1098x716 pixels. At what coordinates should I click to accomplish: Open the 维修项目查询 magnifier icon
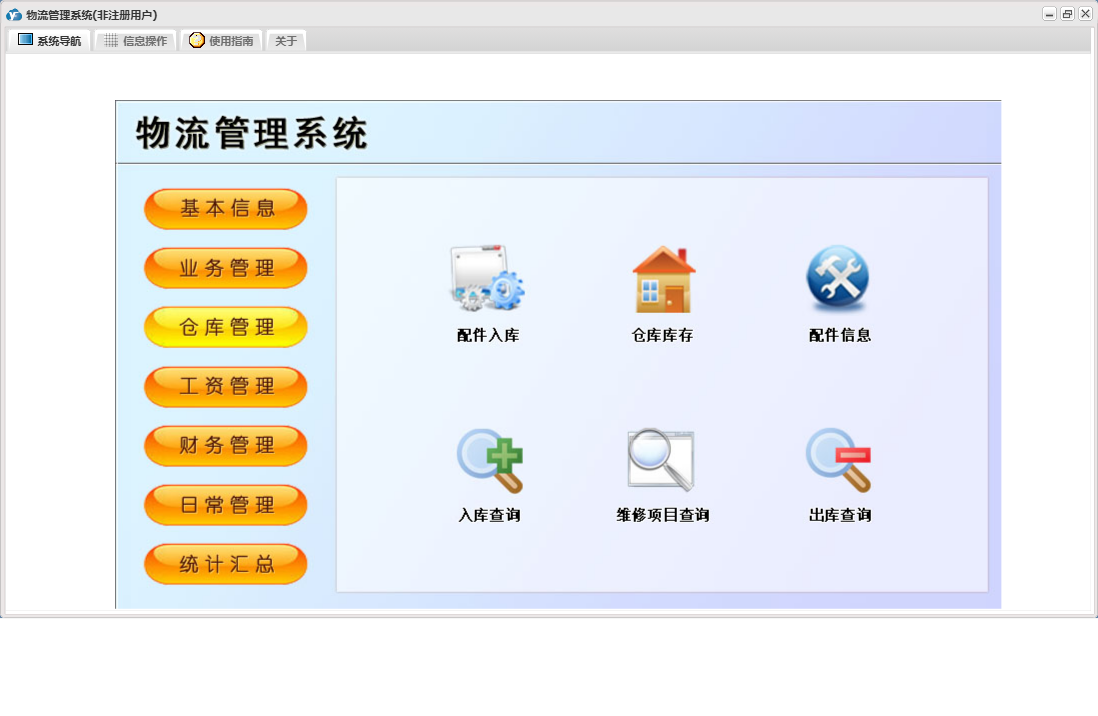661,460
